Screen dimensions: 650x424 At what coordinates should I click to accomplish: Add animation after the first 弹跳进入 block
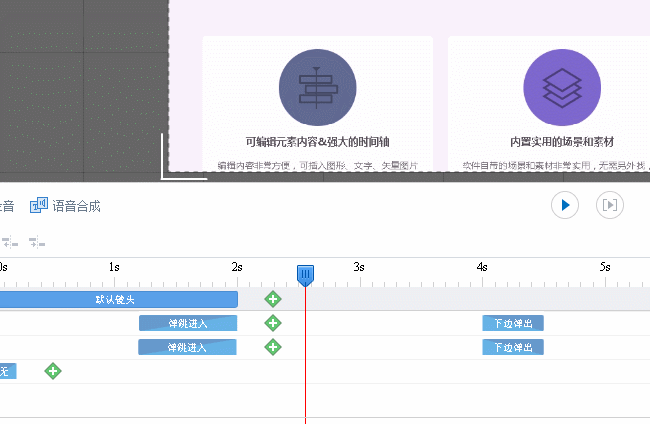point(273,323)
